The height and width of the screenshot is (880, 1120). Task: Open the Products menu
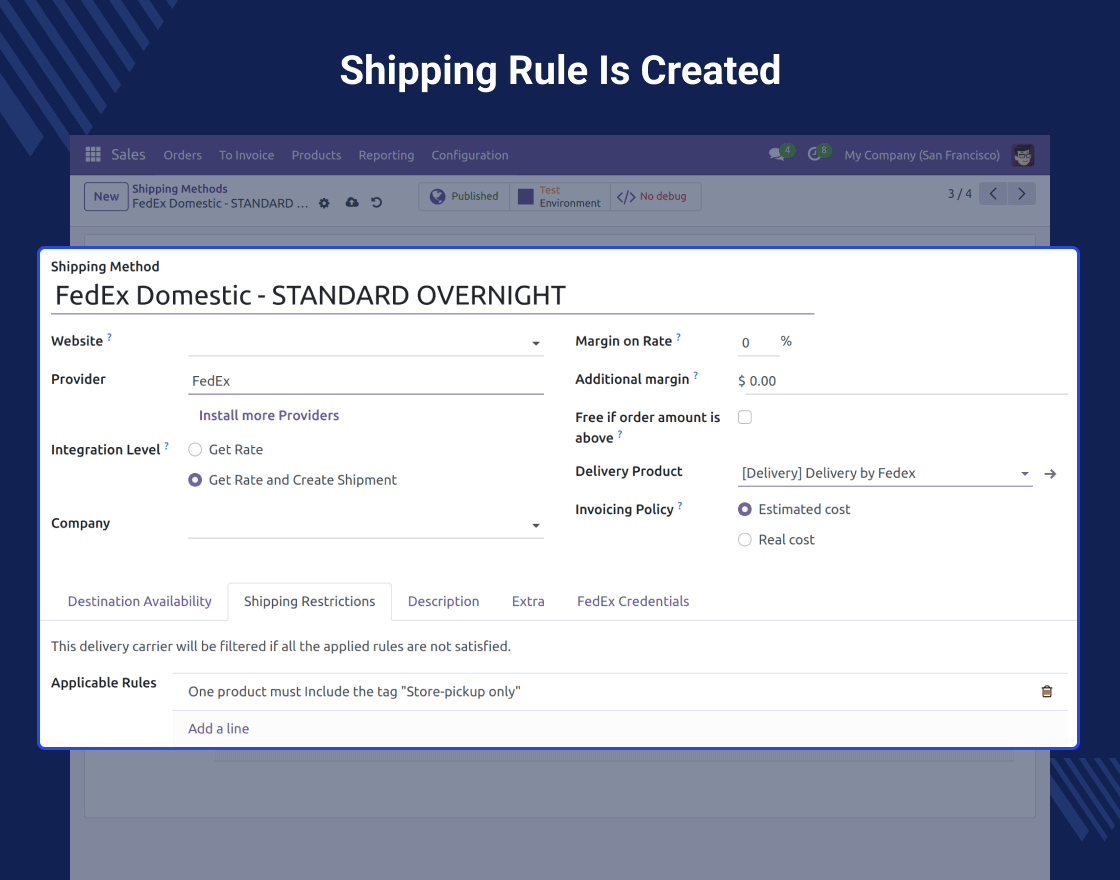click(316, 155)
